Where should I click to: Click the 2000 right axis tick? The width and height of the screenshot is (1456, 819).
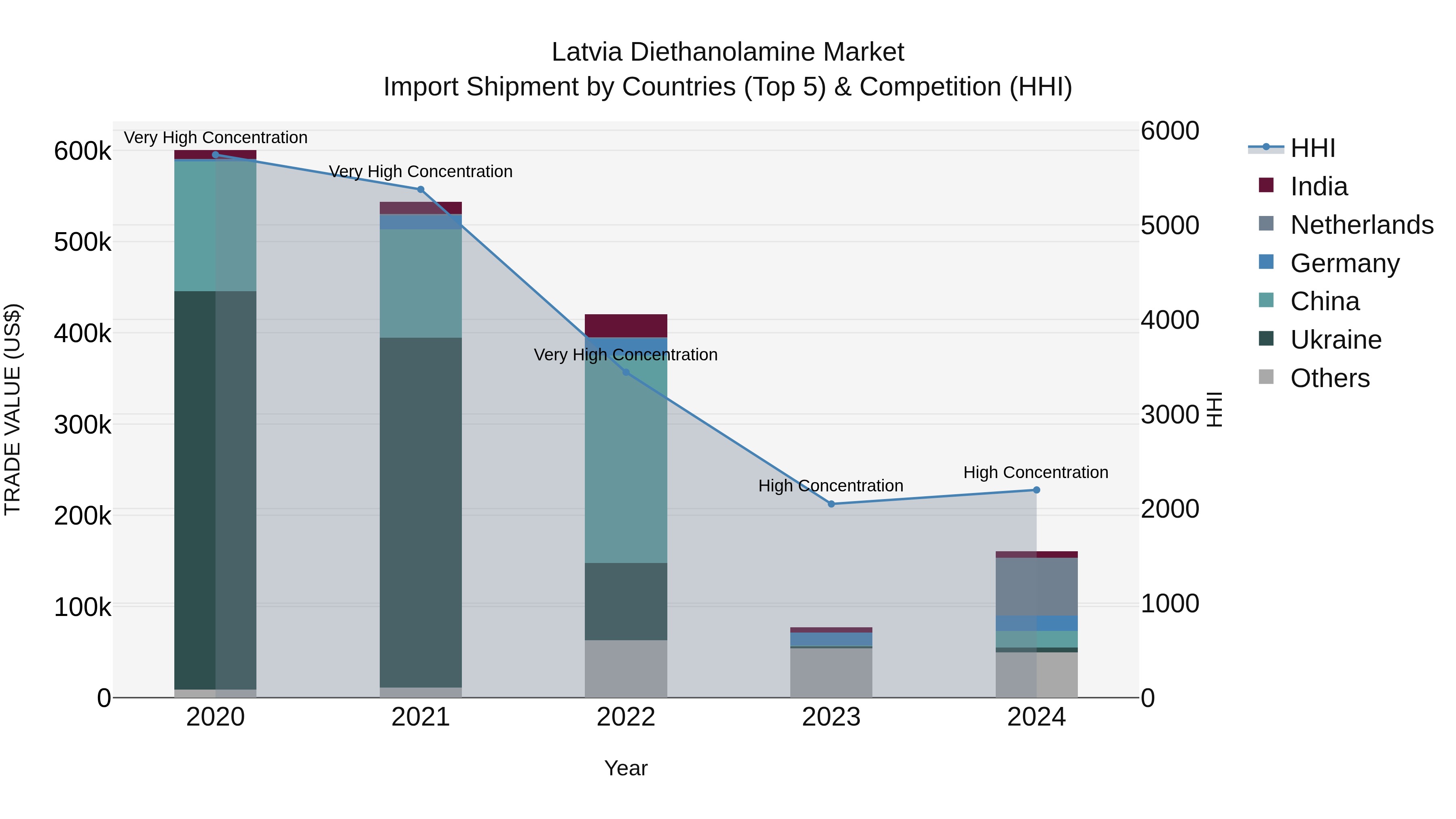pos(1170,509)
